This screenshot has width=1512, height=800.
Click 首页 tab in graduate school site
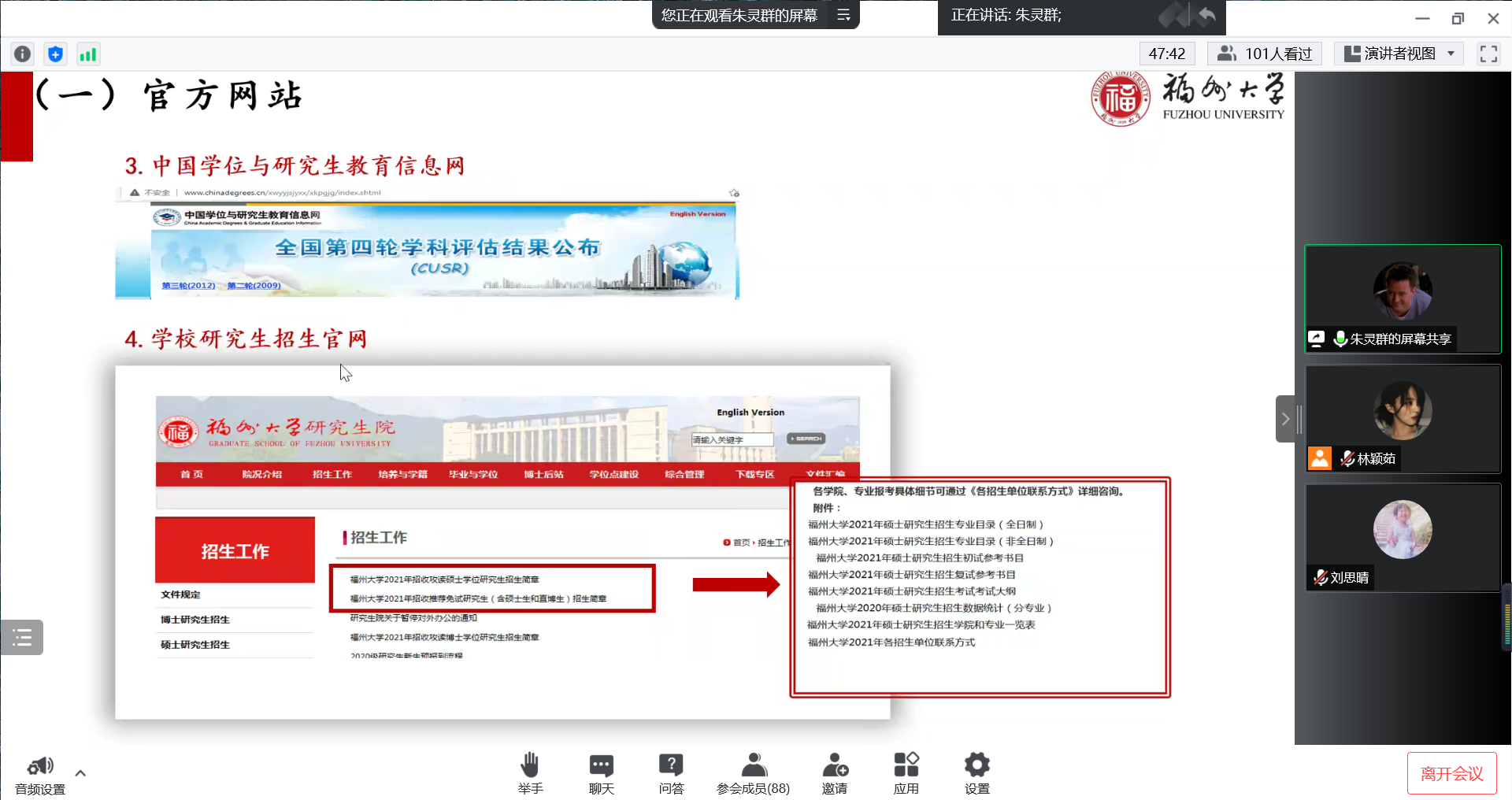tap(191, 474)
